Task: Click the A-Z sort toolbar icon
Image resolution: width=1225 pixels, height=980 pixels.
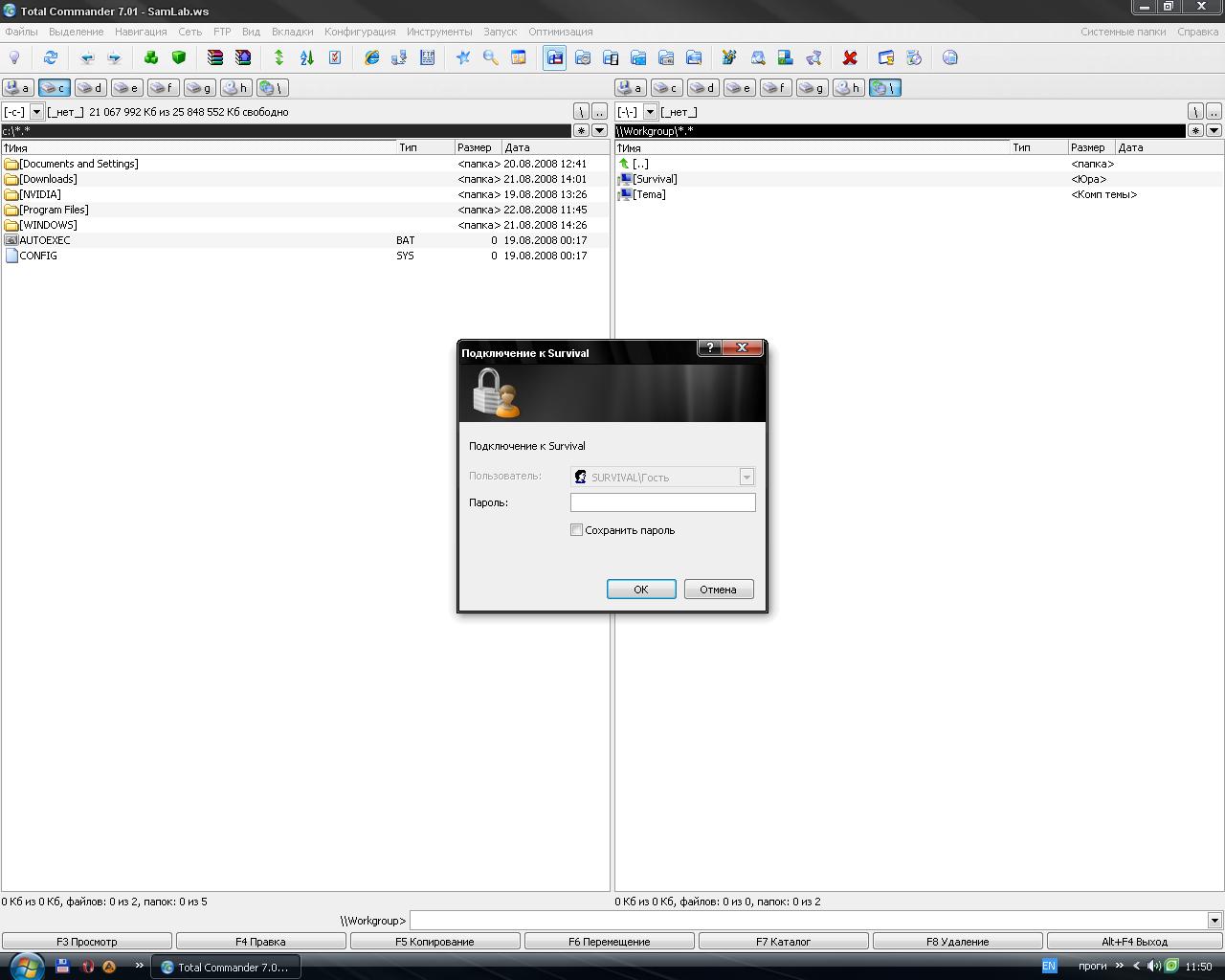Action: 307,58
